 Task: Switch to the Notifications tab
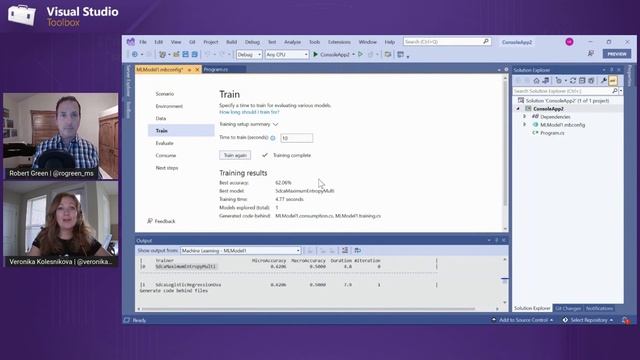(599, 308)
